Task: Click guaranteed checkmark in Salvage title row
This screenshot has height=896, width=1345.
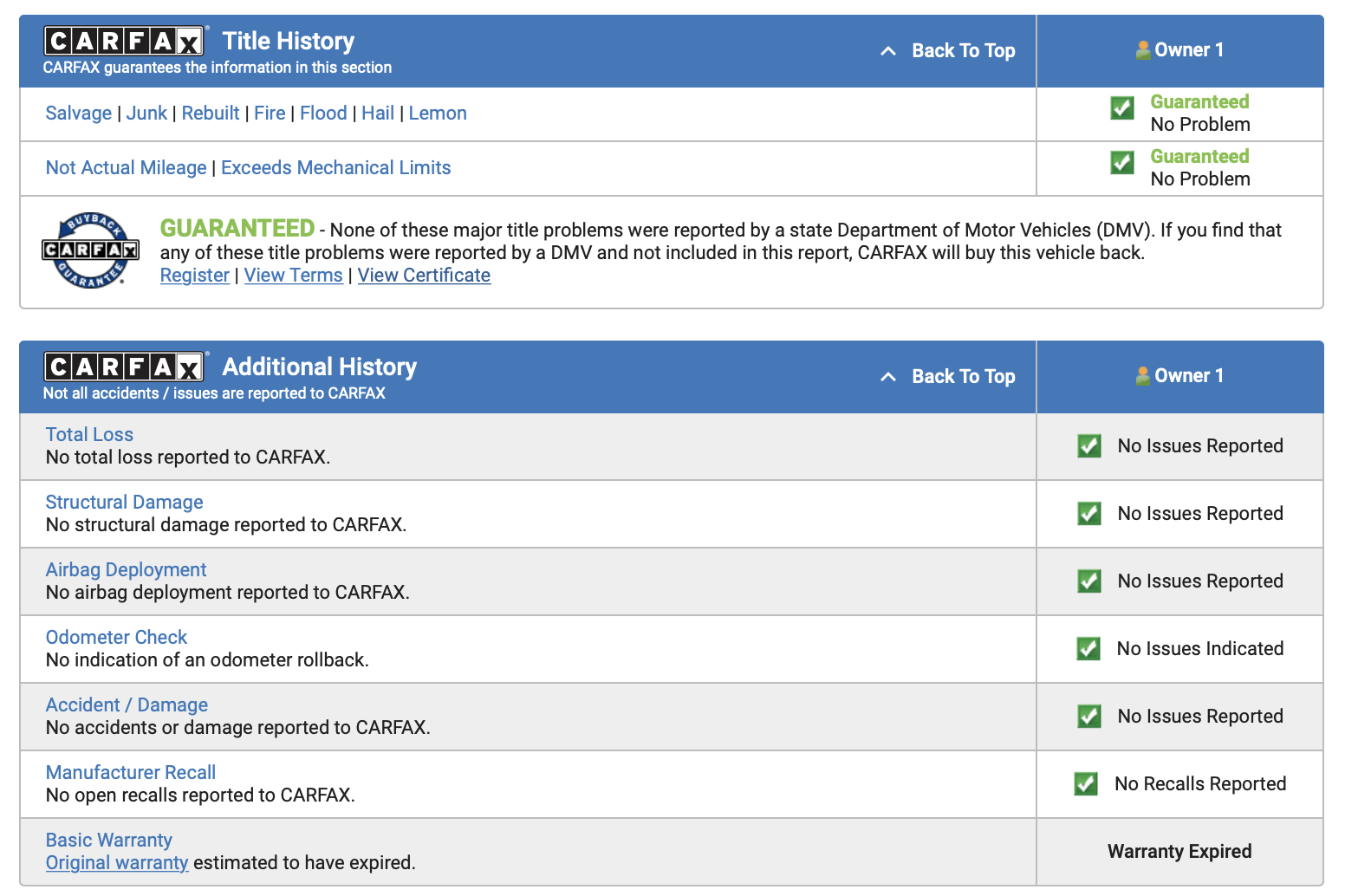Action: point(1122,107)
